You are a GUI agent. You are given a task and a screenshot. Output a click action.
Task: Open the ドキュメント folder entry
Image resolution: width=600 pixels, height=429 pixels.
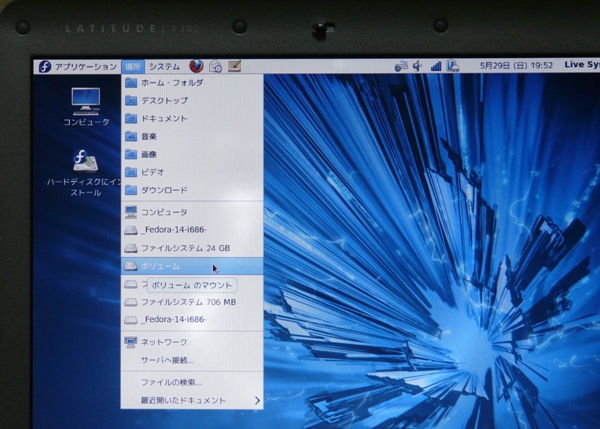click(163, 119)
